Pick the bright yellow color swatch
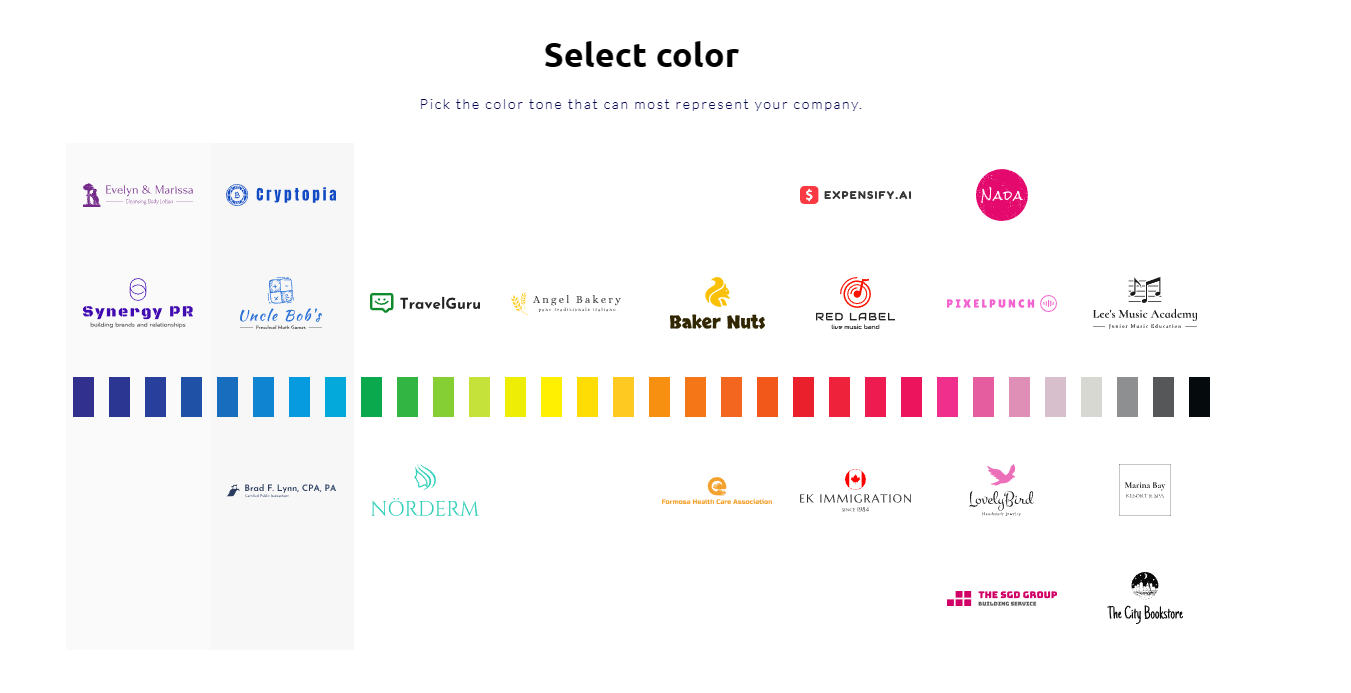This screenshot has width=1351, height=693. pos(551,397)
